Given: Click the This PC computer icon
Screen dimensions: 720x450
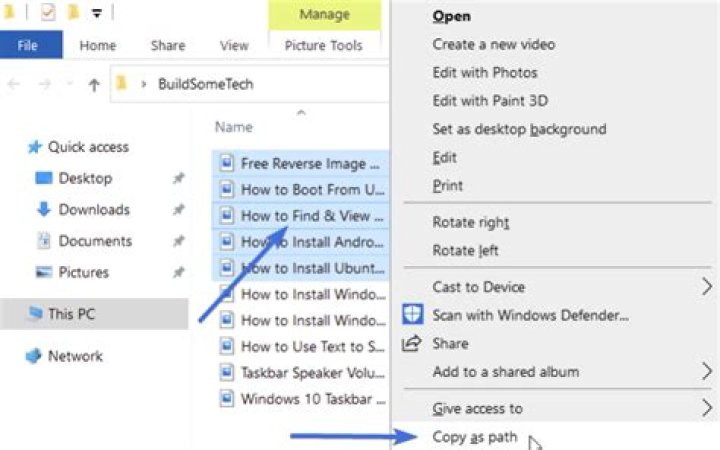Looking at the screenshot, I should [x=35, y=313].
